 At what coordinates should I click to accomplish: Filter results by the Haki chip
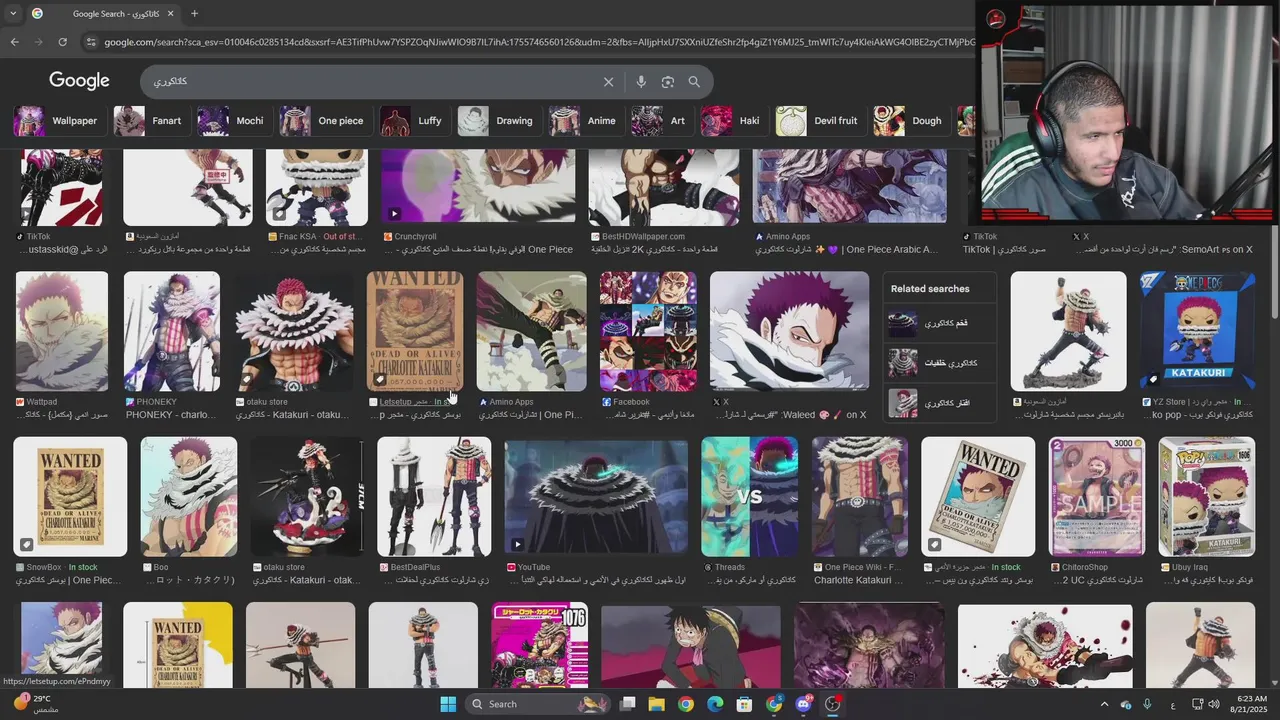point(731,121)
